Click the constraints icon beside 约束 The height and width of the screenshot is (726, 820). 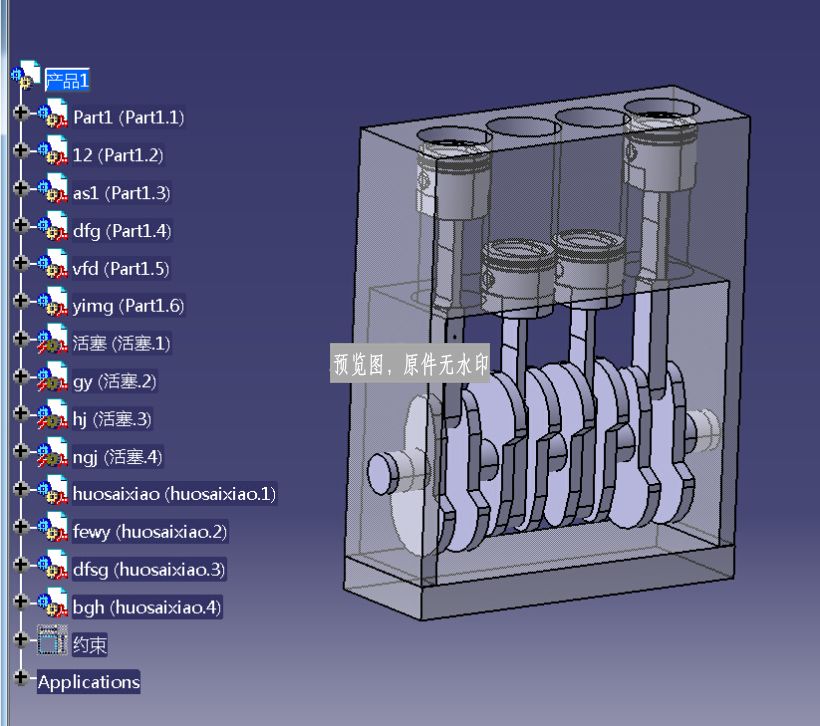(x=52, y=640)
